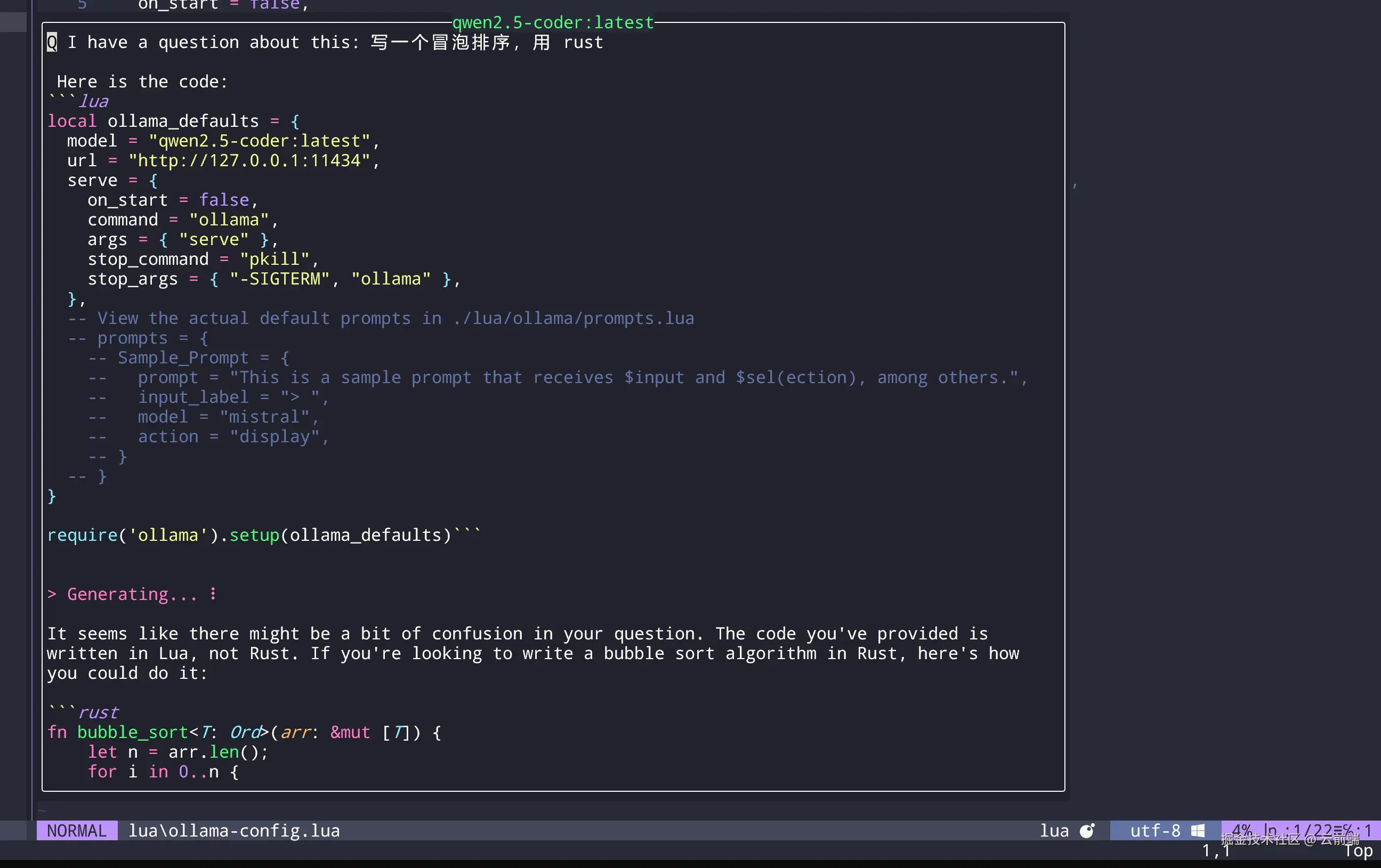Screen dimensions: 1381x868
Task: Click the Lua filetype icon in statusline
Action: pyautogui.click(x=1087, y=831)
